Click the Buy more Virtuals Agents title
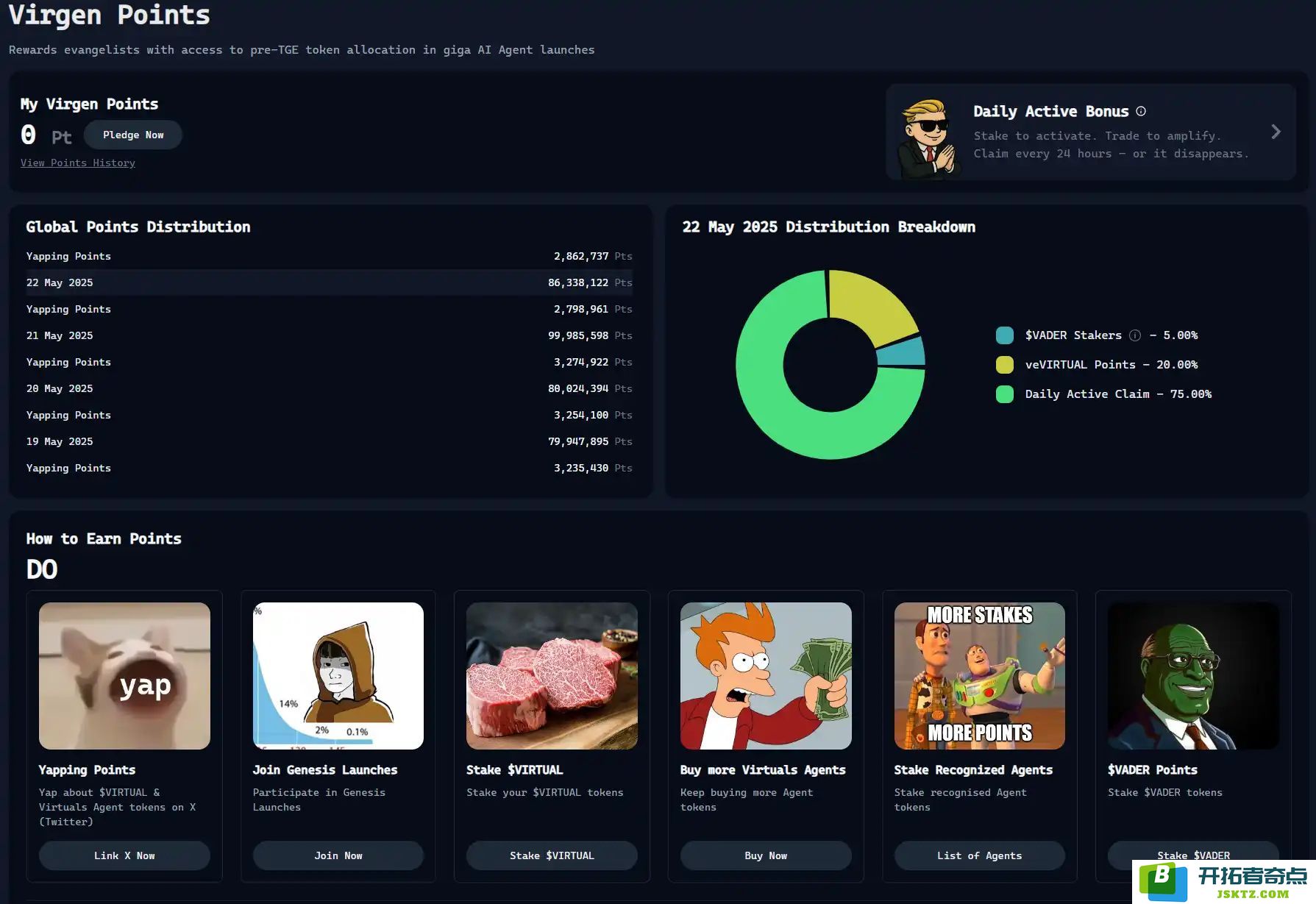This screenshot has height=904, width=1316. tap(763, 770)
